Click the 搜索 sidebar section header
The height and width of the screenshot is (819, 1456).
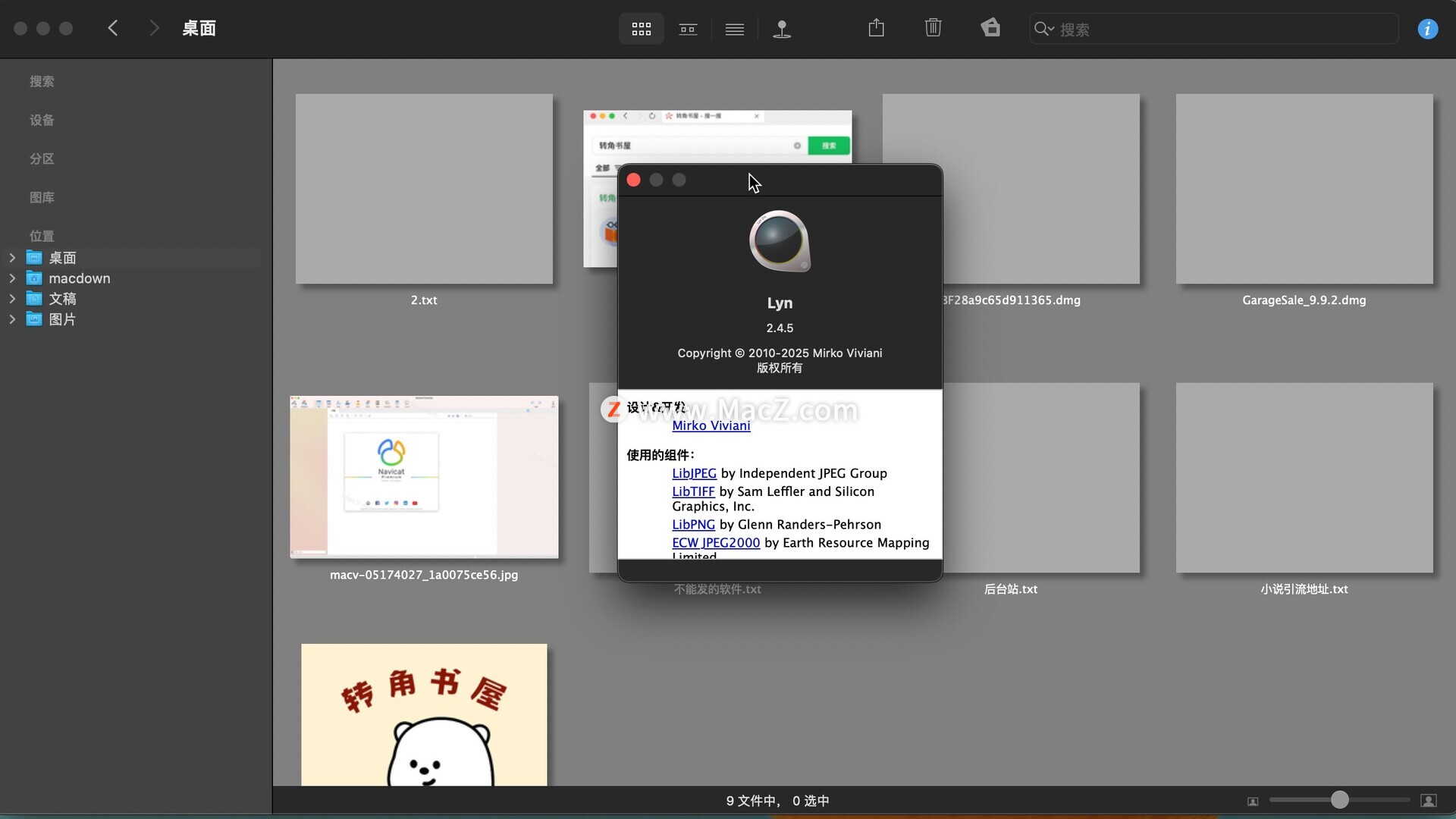coord(42,81)
